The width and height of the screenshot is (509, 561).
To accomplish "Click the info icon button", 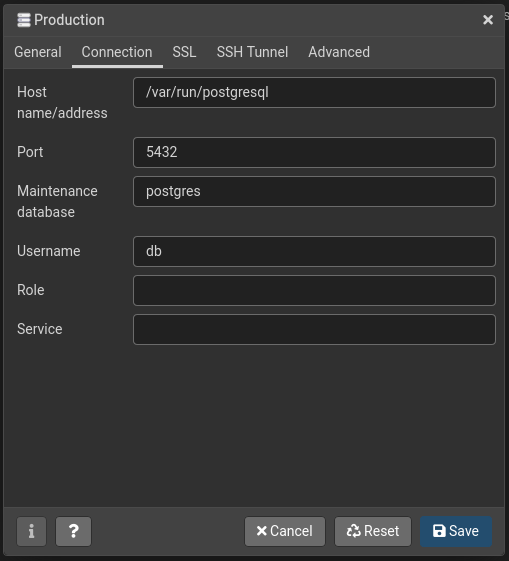I will 31,531.
